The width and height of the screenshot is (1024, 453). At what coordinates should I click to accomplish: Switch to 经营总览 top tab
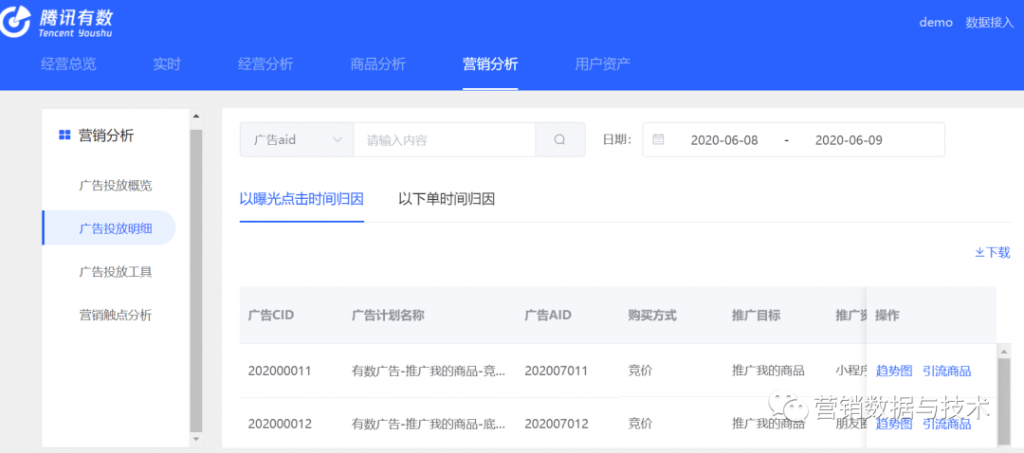tap(69, 64)
